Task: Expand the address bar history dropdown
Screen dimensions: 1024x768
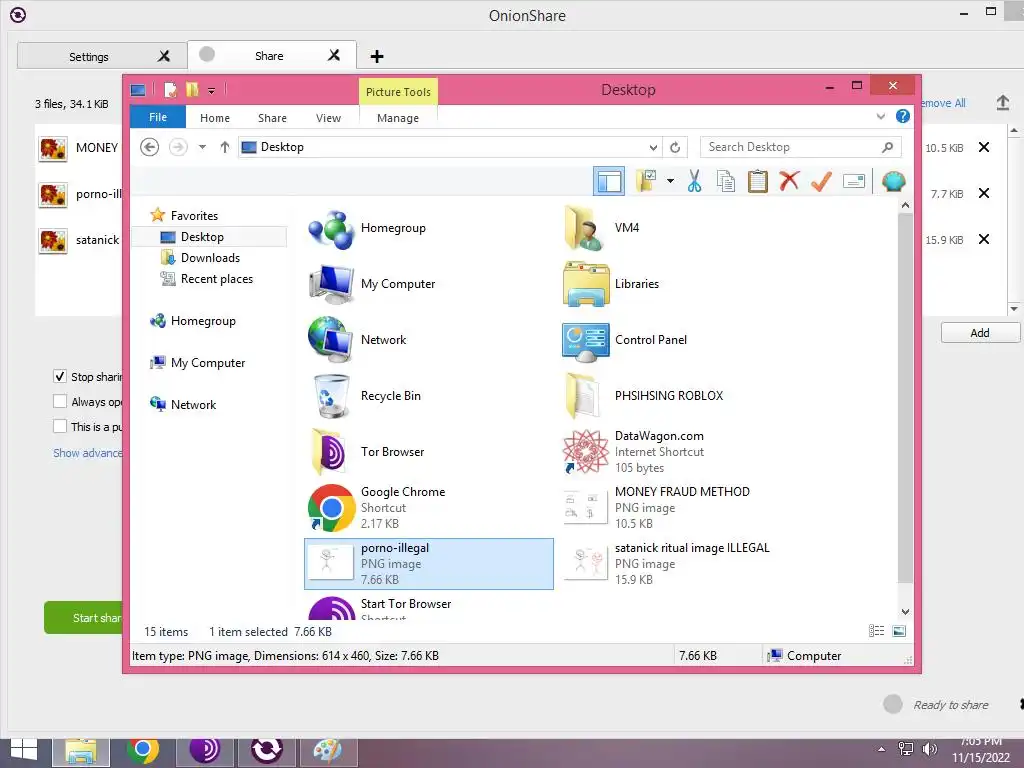Action: click(x=653, y=148)
